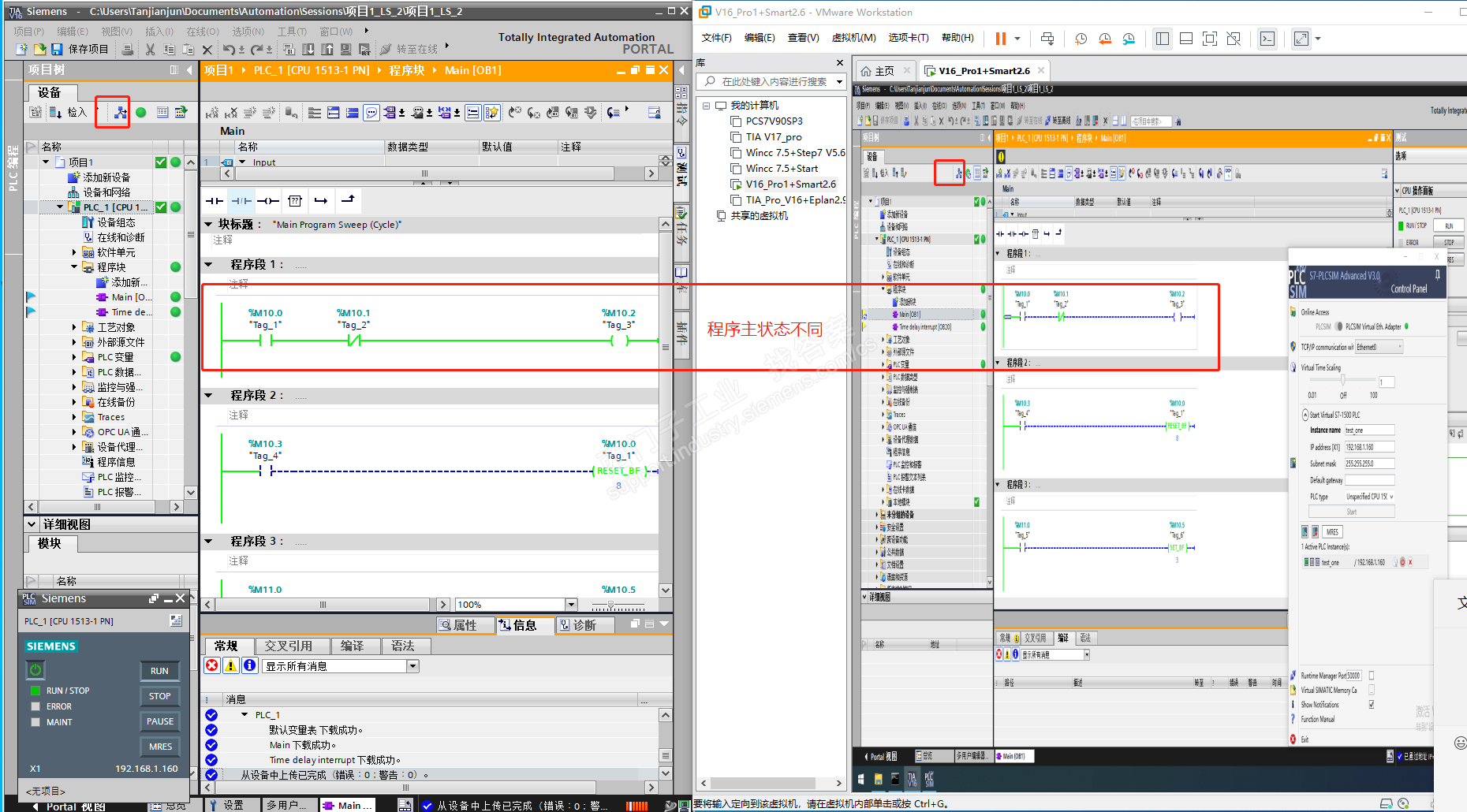Click the Portal 视图 link

click(76, 806)
